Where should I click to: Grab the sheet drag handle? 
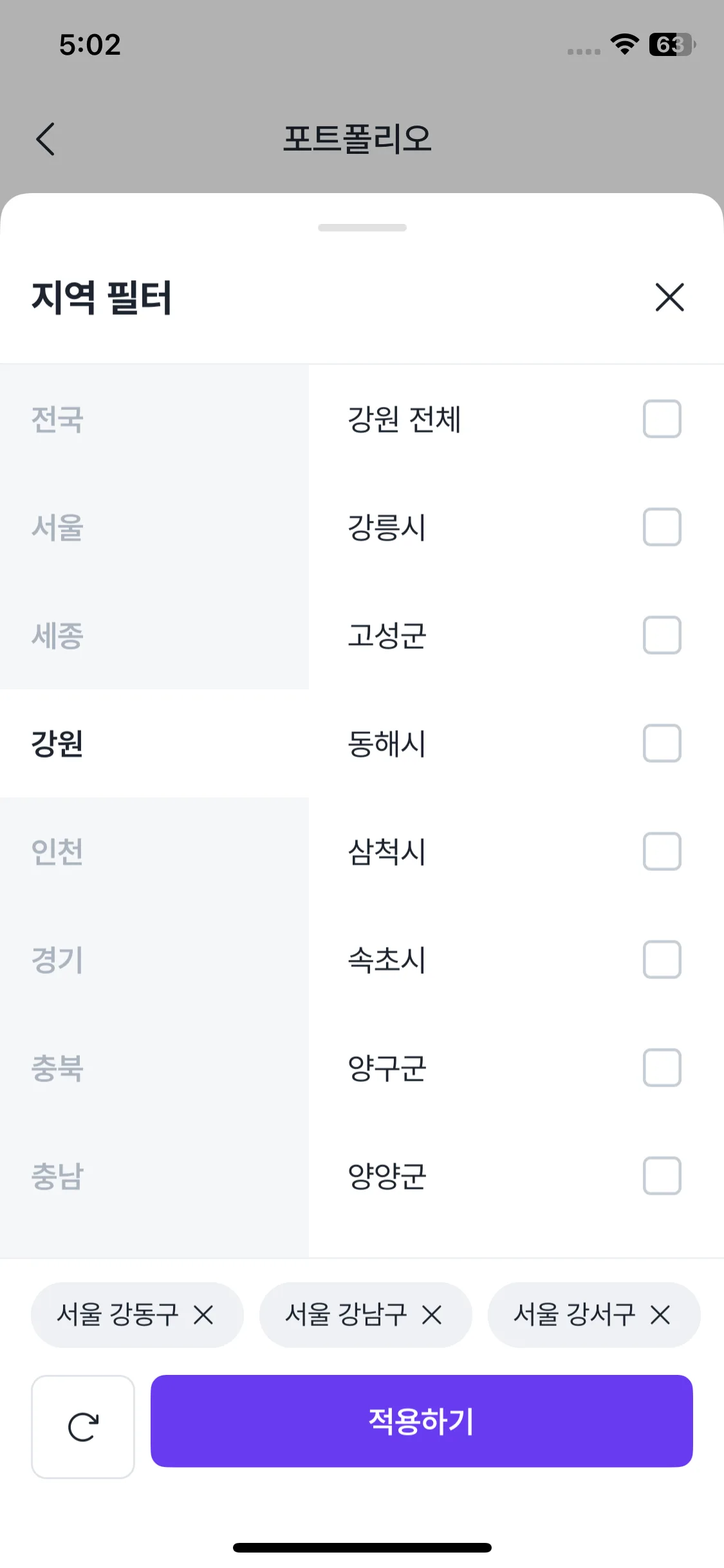(x=362, y=228)
